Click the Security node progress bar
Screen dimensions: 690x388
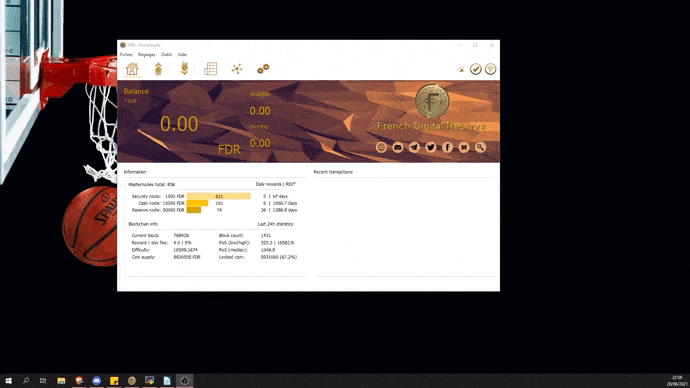tap(219, 196)
